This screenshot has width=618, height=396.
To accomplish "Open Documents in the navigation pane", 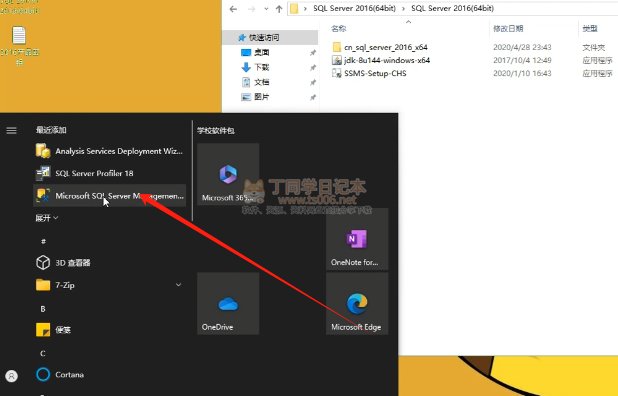I will coord(262,82).
